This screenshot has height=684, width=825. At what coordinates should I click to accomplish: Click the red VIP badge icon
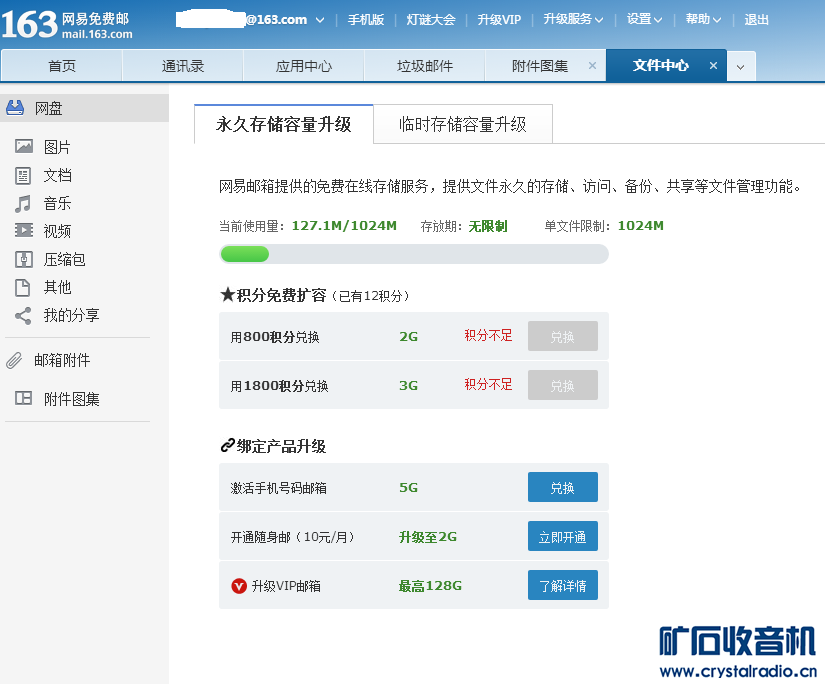click(x=239, y=586)
